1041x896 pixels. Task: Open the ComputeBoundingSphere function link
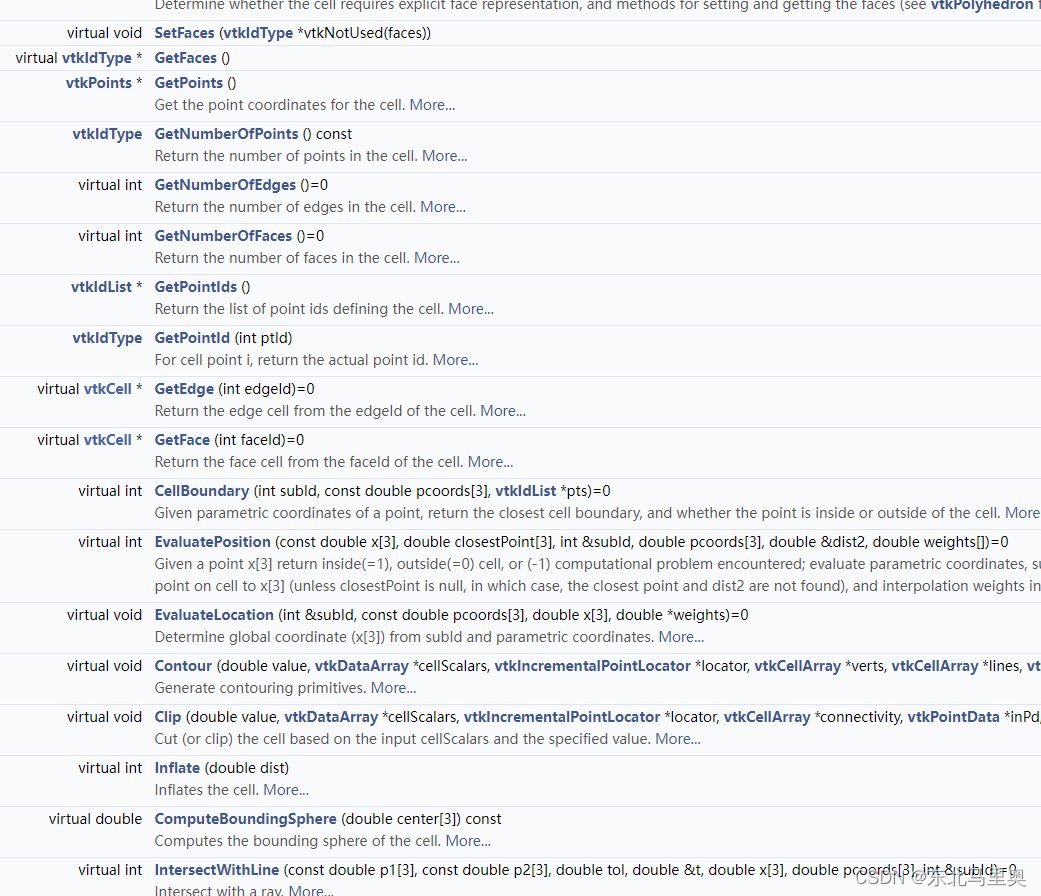[x=246, y=820]
